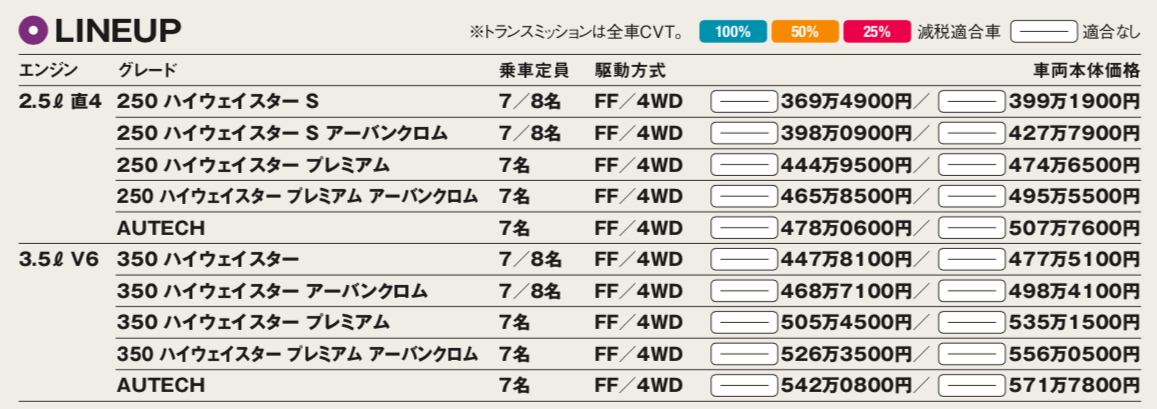This screenshot has height=409, width=1157.
Task: Click the 369万4900円 FF price
Action: (x=846, y=102)
